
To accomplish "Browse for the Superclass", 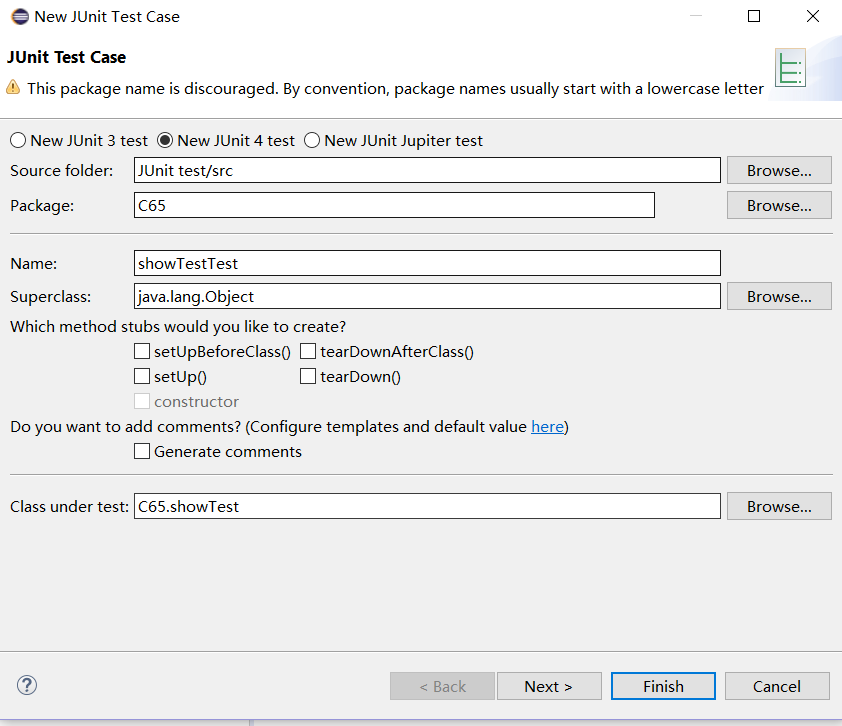I will tap(779, 297).
